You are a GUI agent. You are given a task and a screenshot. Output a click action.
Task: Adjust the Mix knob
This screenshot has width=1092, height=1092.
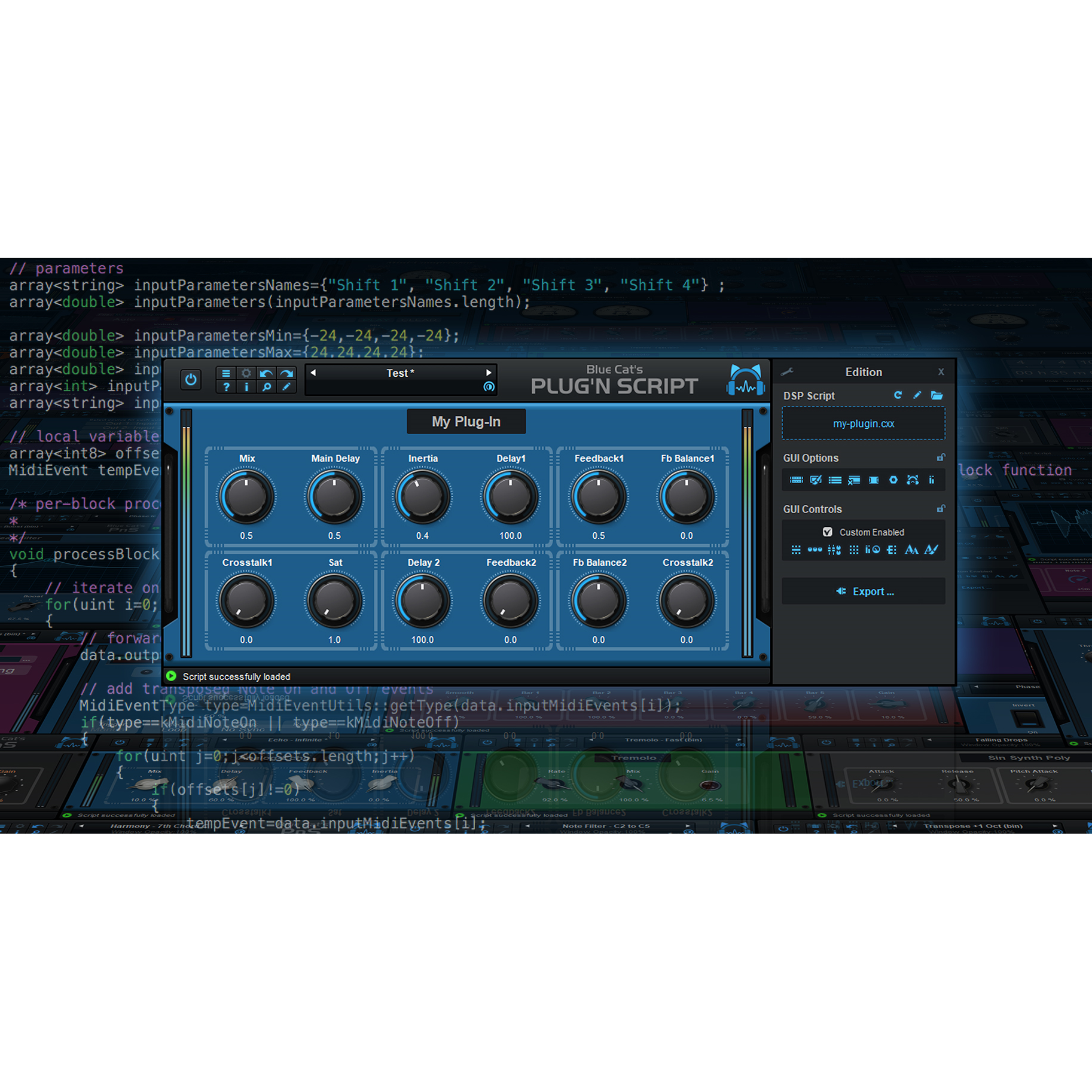(246, 495)
